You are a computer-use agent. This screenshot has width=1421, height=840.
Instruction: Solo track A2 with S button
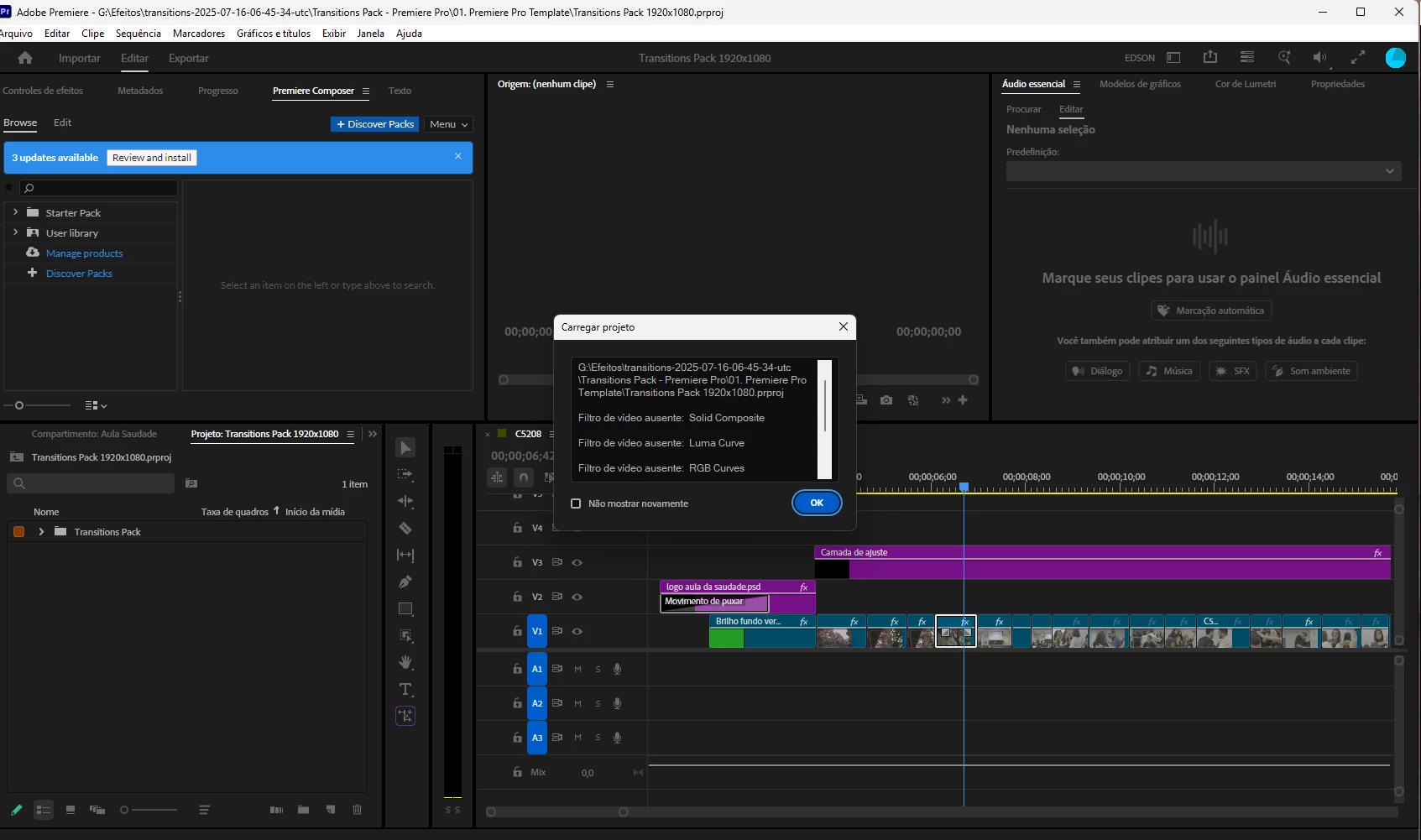[598, 703]
